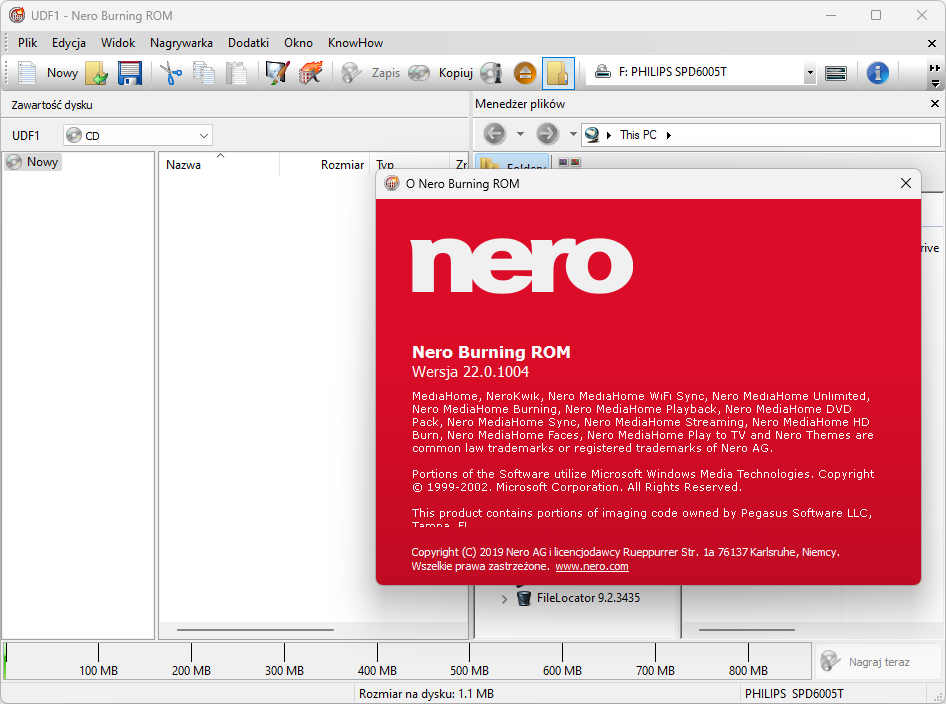Open the Plik menu

click(28, 43)
